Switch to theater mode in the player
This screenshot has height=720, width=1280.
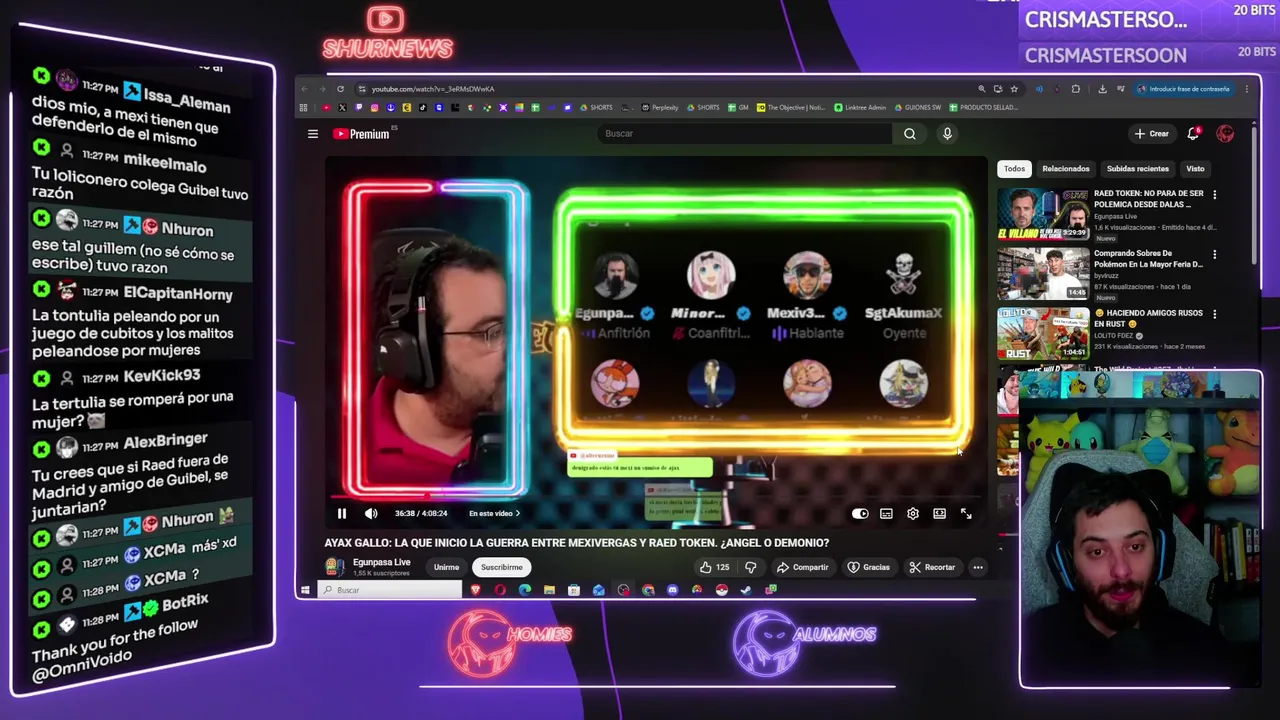939,513
